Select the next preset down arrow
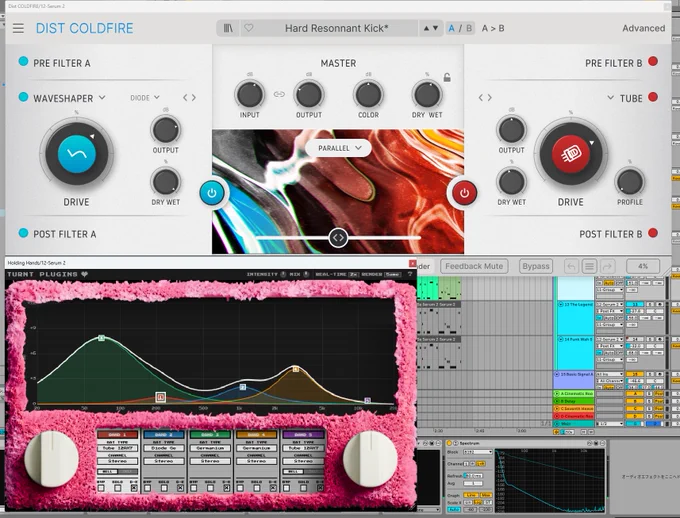 click(x=435, y=28)
